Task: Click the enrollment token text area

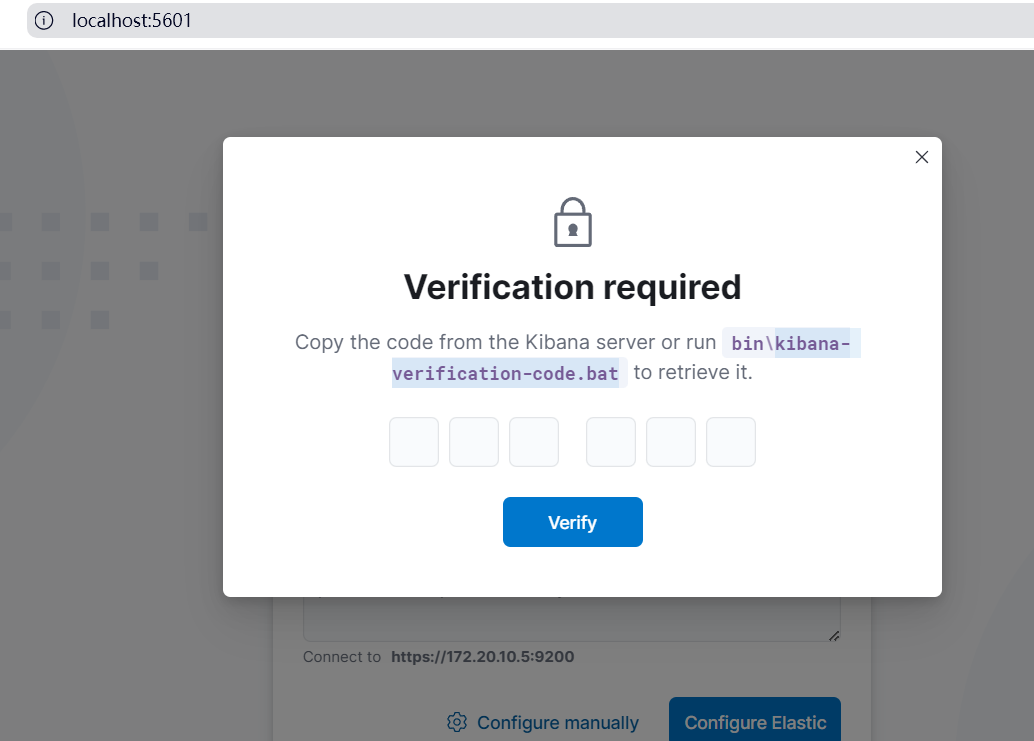Action: [572, 619]
